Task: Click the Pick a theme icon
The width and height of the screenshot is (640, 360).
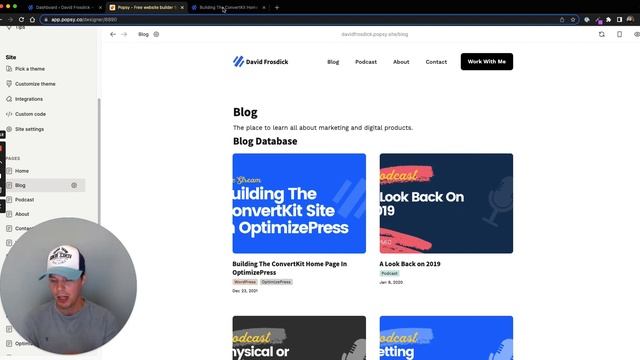Action: (9, 69)
